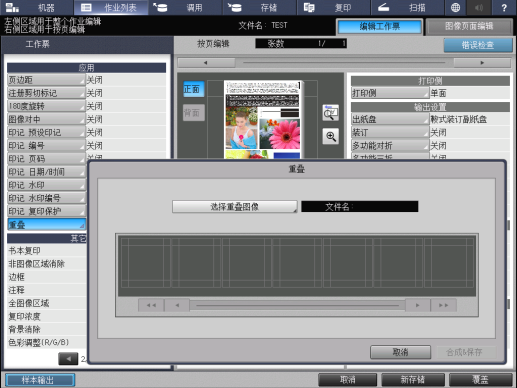Open 图像对中 setting
The height and width of the screenshot is (388, 517).
(46, 119)
